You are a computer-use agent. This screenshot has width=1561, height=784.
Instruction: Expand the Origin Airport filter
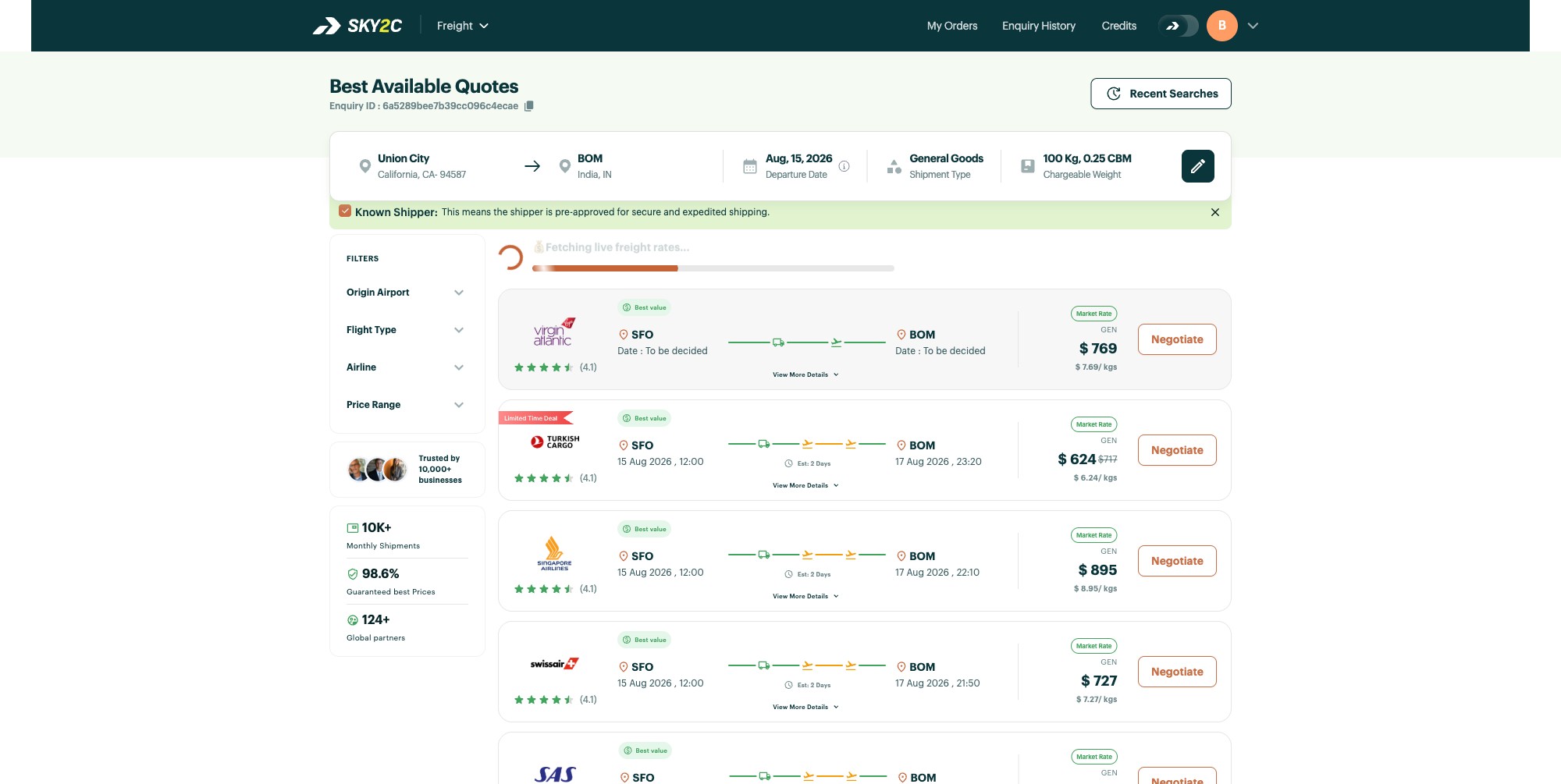coord(405,293)
